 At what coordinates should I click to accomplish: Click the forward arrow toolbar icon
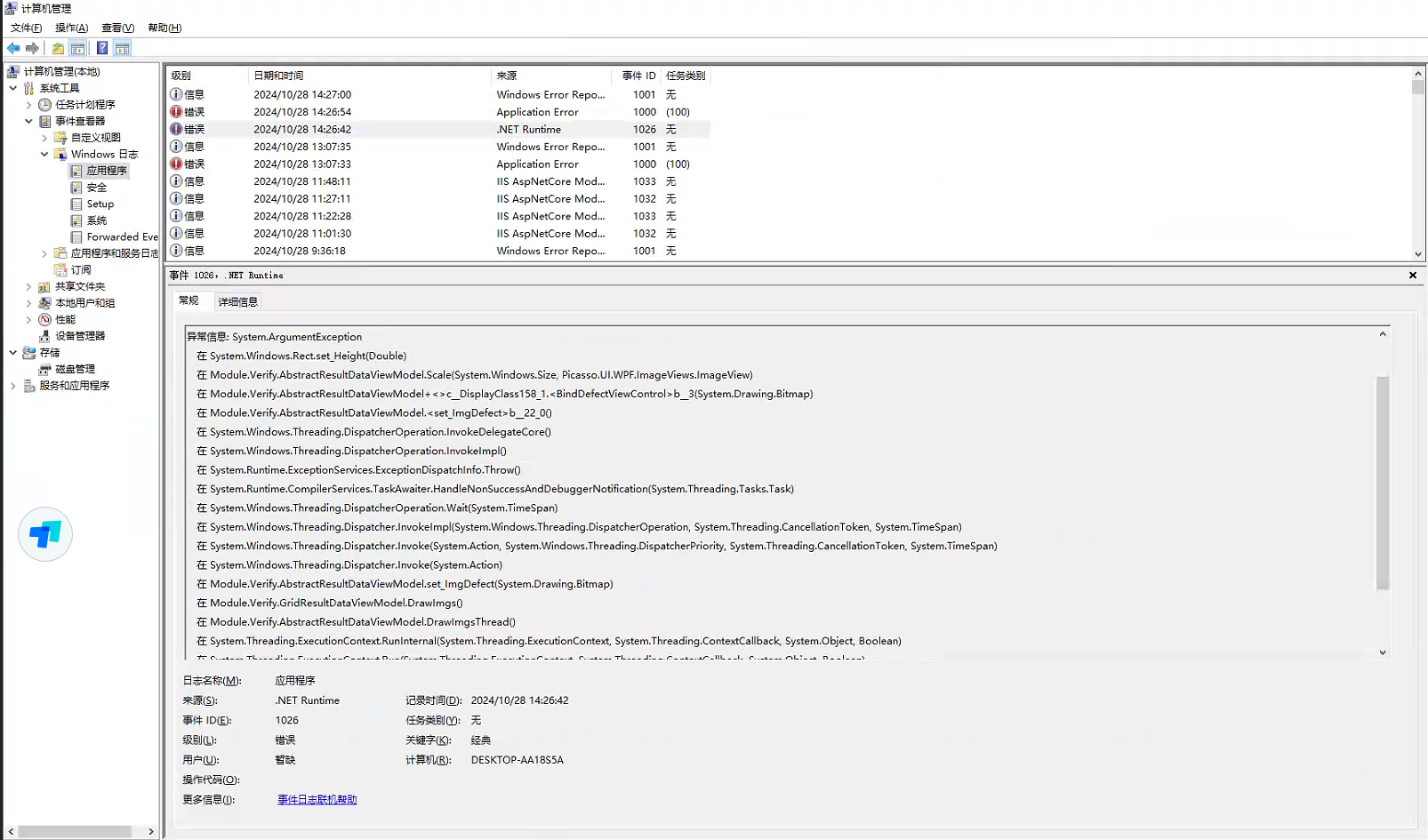point(32,48)
